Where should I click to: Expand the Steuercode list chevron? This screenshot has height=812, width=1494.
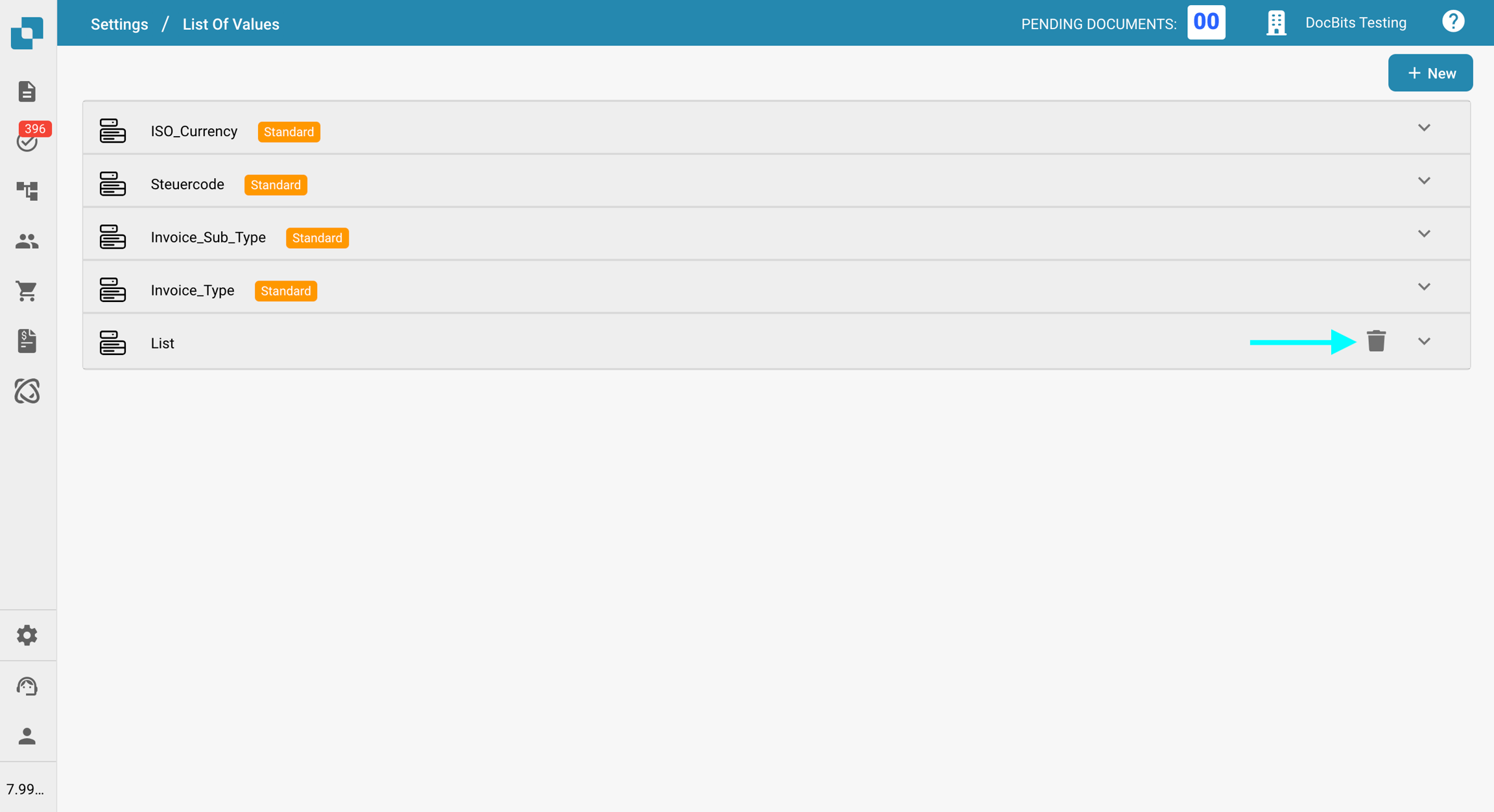click(x=1423, y=181)
